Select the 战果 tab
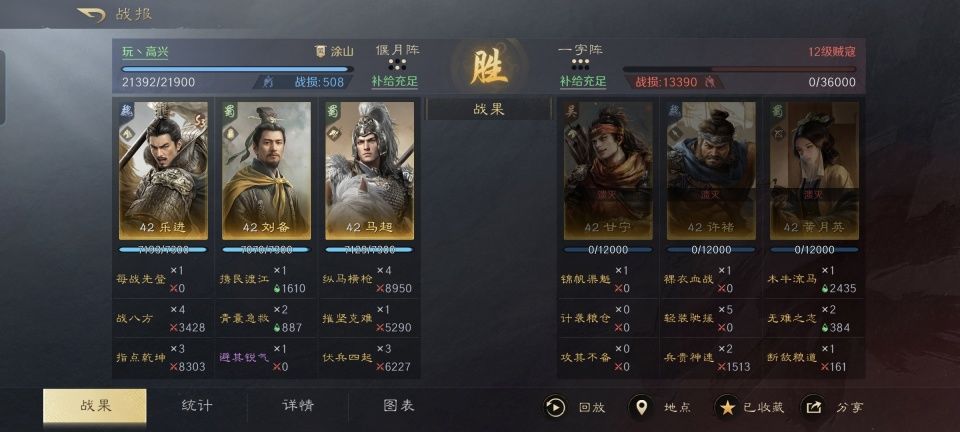Image resolution: width=960 pixels, height=432 pixels. coord(95,406)
